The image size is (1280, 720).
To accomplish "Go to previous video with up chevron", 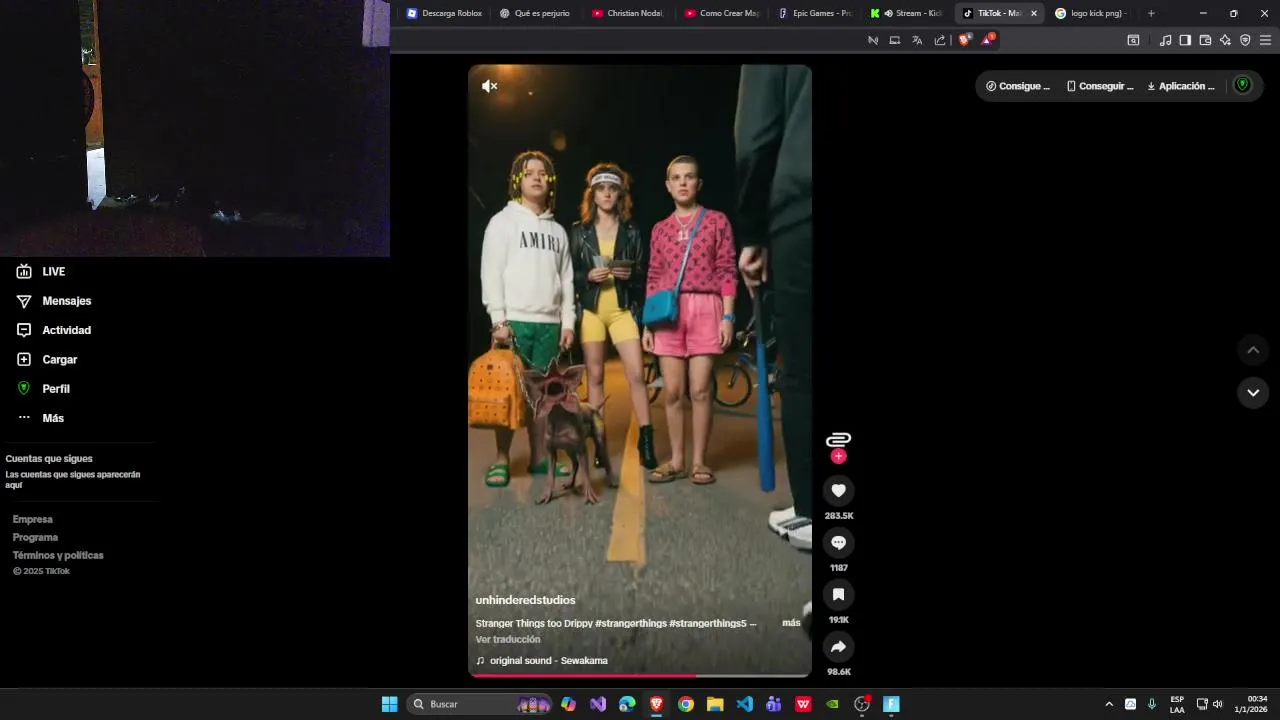I will point(1253,350).
